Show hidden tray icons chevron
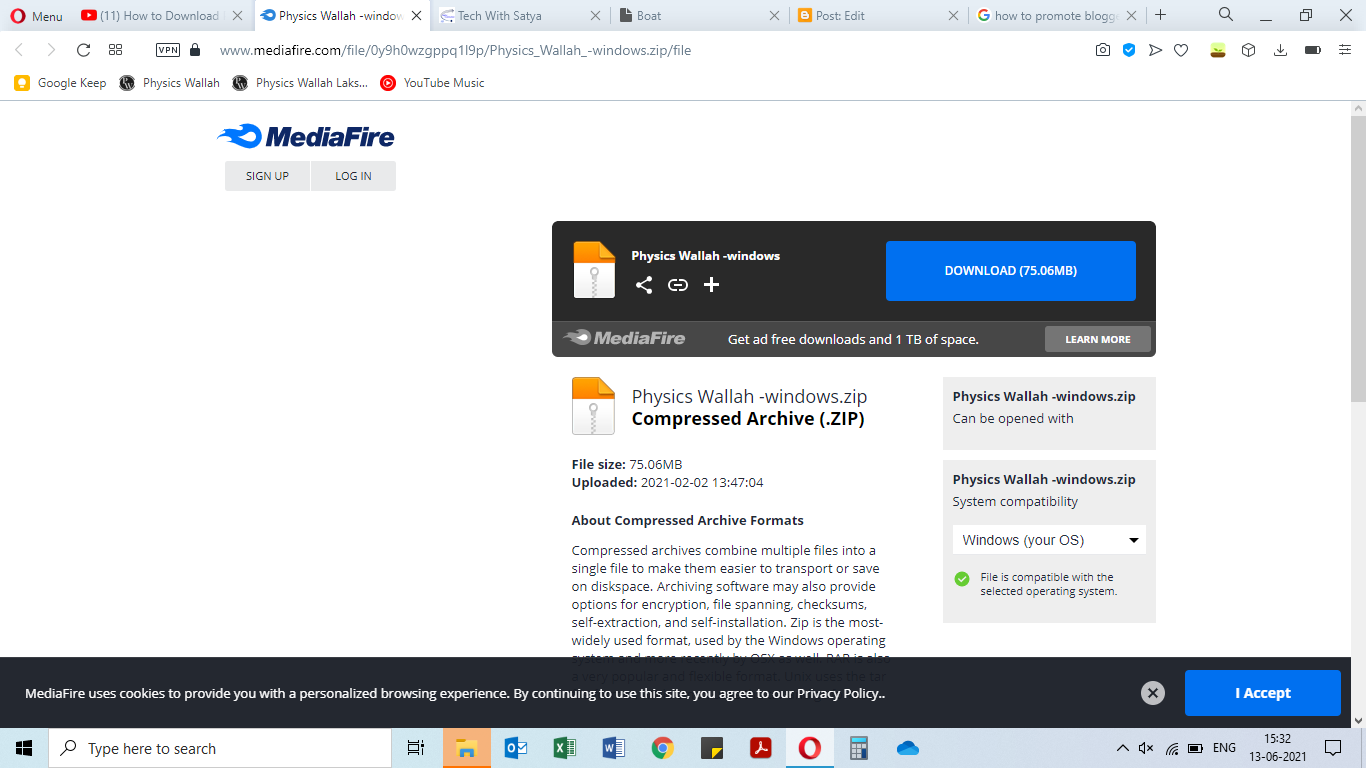The height and width of the screenshot is (768, 1366). [x=1122, y=748]
